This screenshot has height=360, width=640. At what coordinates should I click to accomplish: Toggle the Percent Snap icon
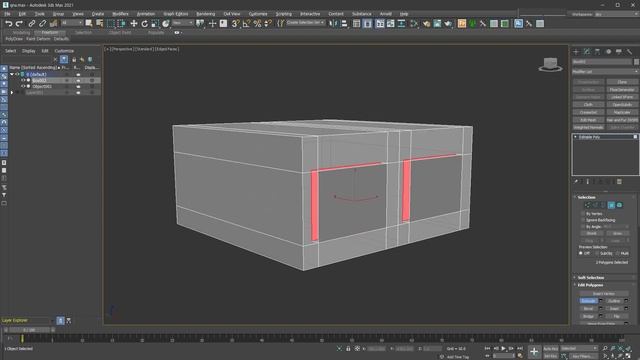257,24
